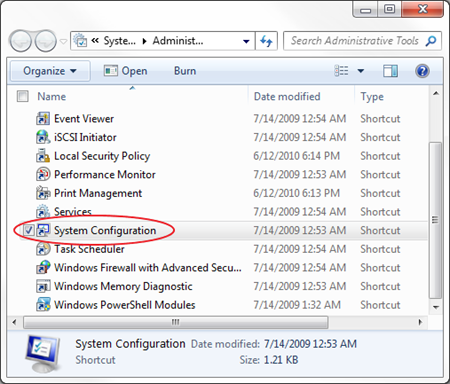The width and height of the screenshot is (450, 384).
Task: Go back with the Back arrow
Action: [21, 41]
